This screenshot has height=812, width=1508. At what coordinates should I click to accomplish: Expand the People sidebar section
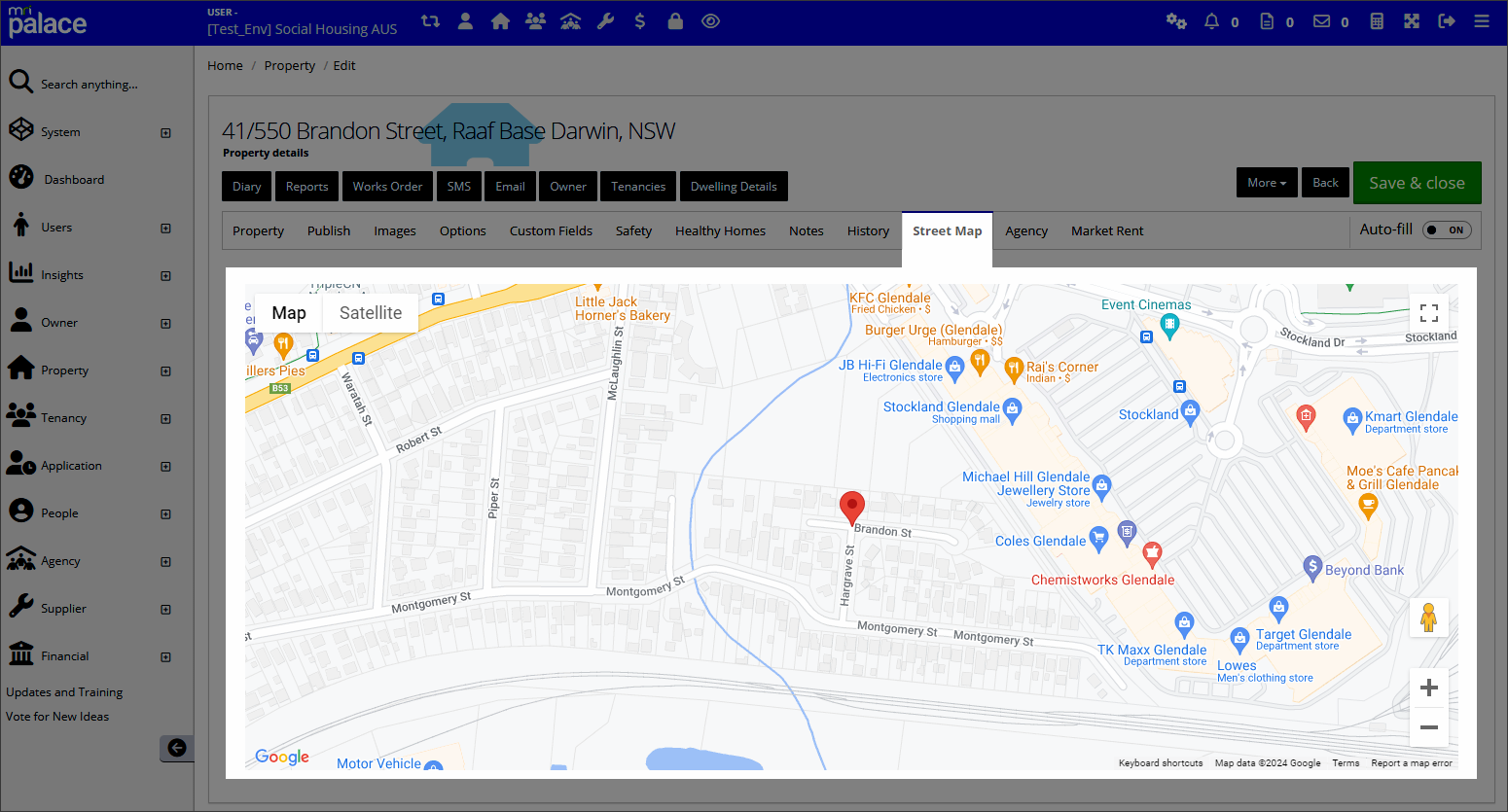(x=165, y=514)
